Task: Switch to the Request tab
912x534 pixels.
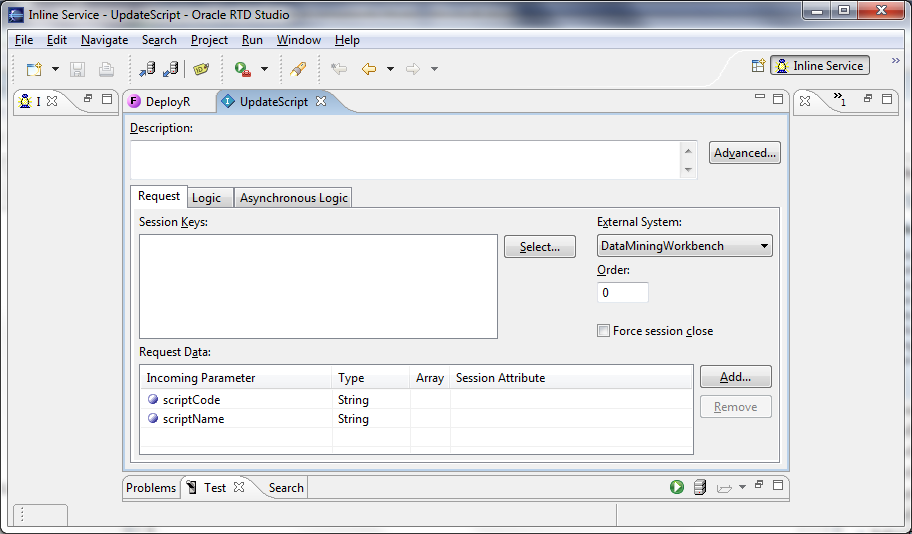Action: point(159,197)
